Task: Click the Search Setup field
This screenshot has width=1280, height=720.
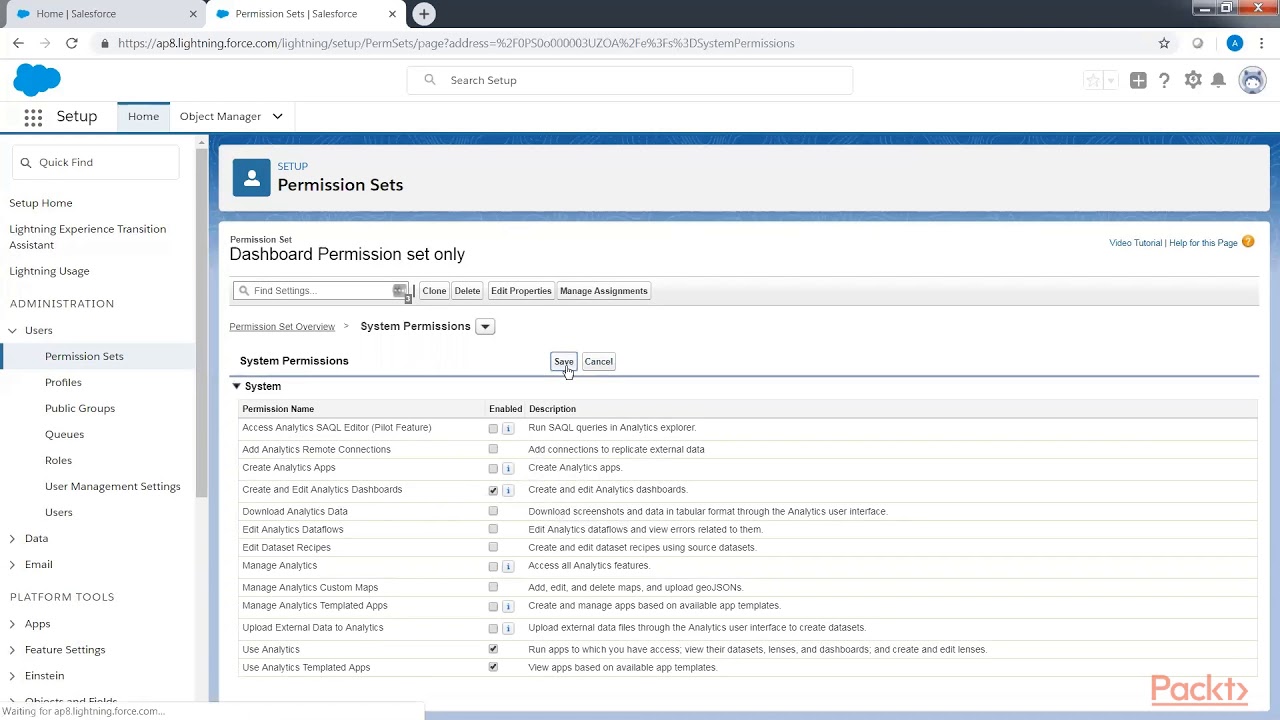Action: 630,80
